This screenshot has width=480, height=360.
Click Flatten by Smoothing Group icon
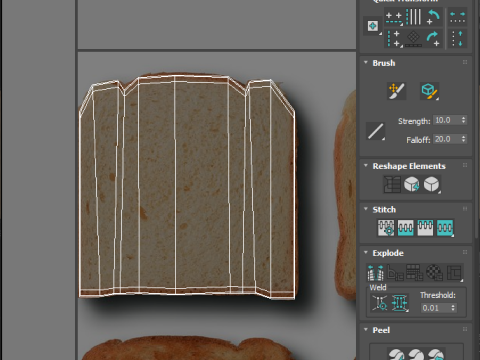point(415,273)
